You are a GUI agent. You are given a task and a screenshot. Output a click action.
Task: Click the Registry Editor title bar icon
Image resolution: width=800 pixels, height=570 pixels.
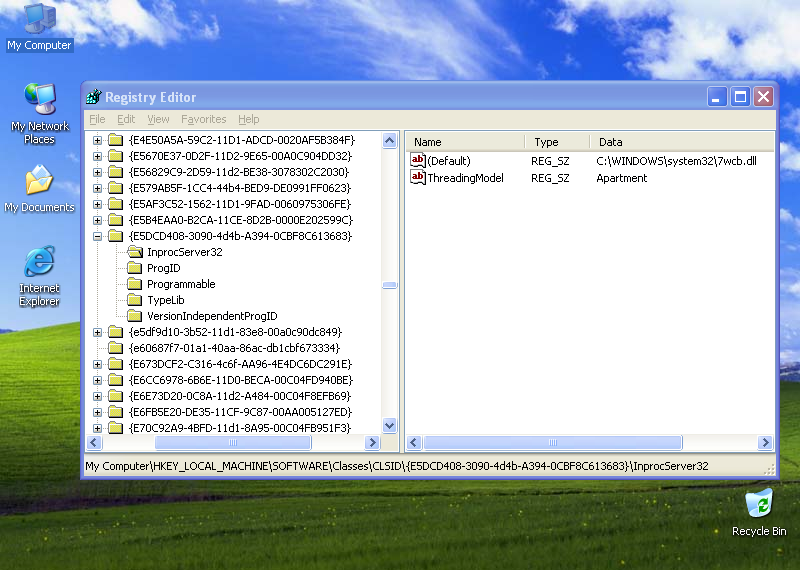click(x=94, y=97)
